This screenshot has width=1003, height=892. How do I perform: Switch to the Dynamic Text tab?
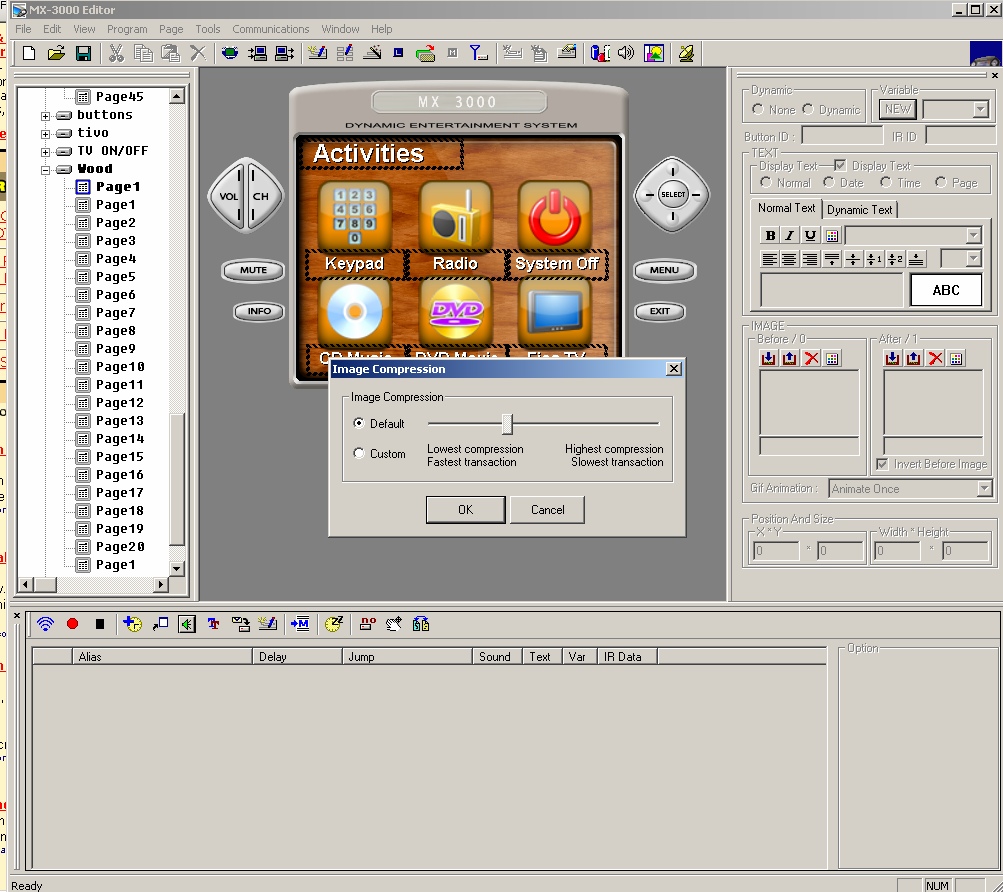pos(859,209)
